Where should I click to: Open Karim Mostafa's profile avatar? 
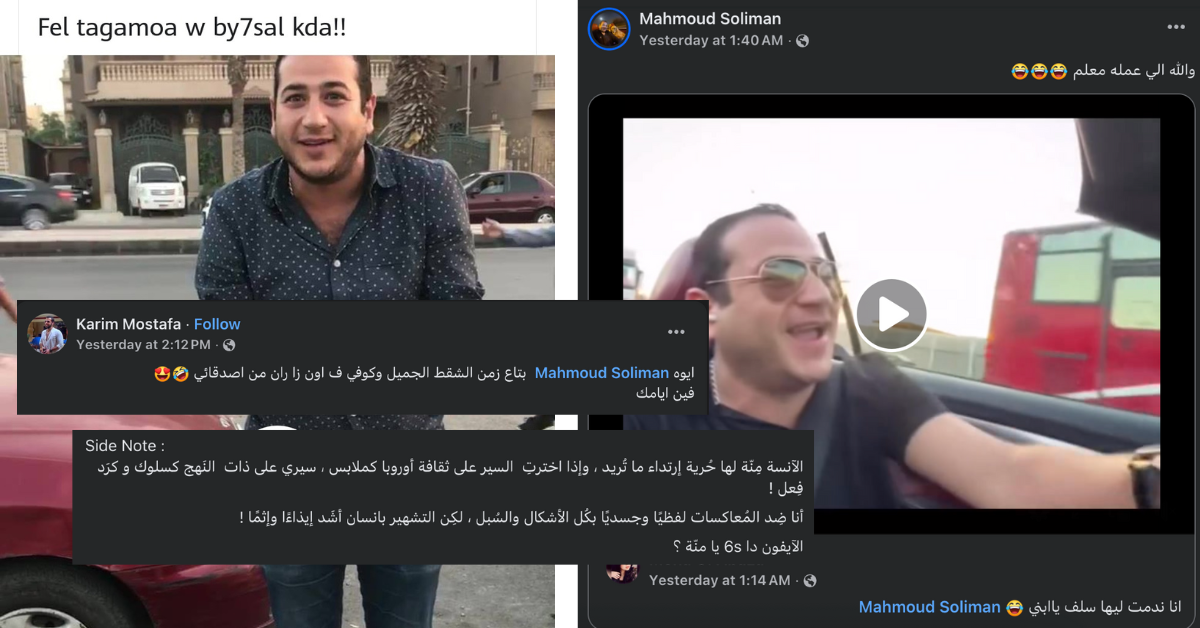coord(46,333)
